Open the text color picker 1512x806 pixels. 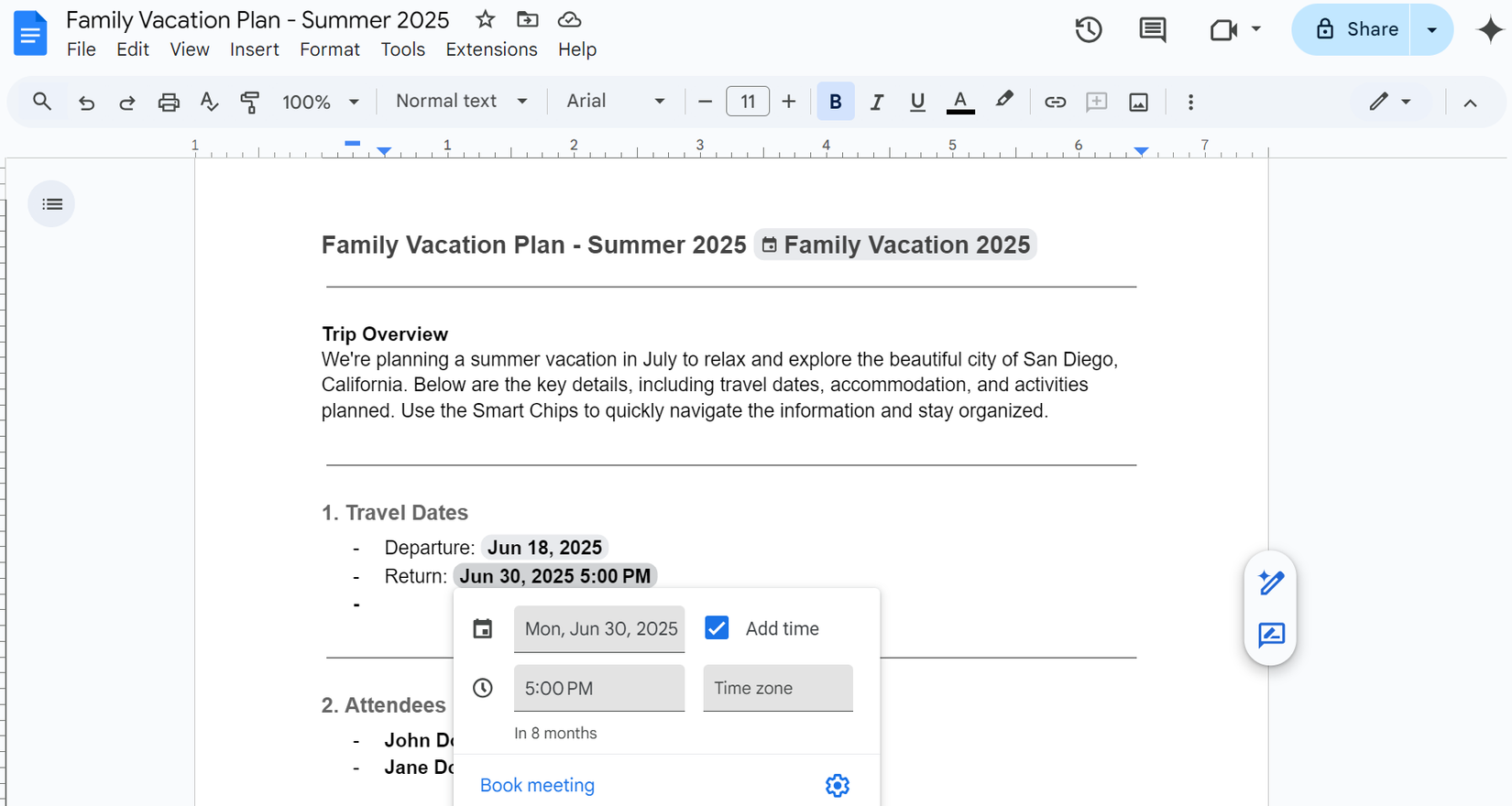click(x=959, y=102)
